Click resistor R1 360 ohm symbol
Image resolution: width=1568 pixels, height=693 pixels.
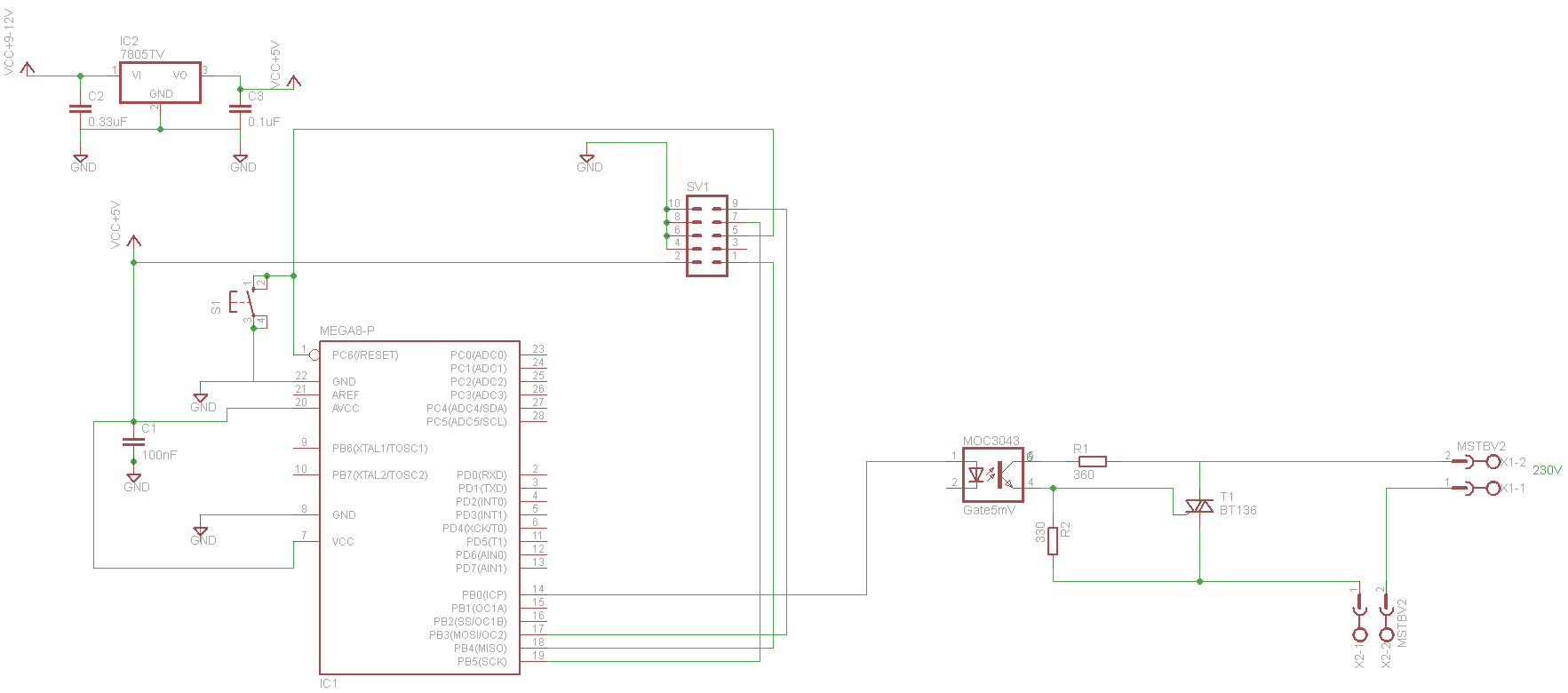(x=1092, y=461)
